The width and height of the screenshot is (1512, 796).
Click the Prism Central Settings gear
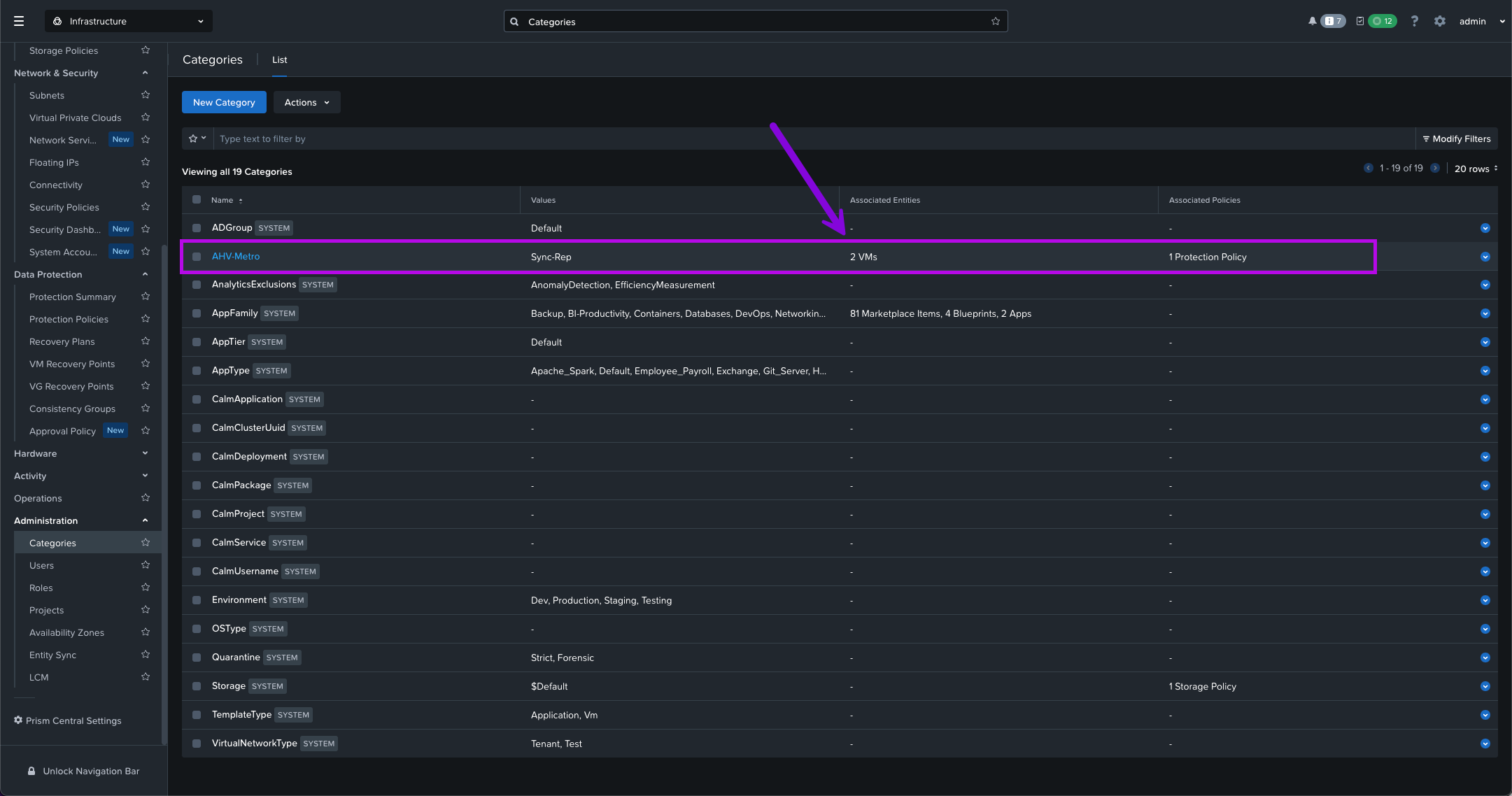coord(18,720)
